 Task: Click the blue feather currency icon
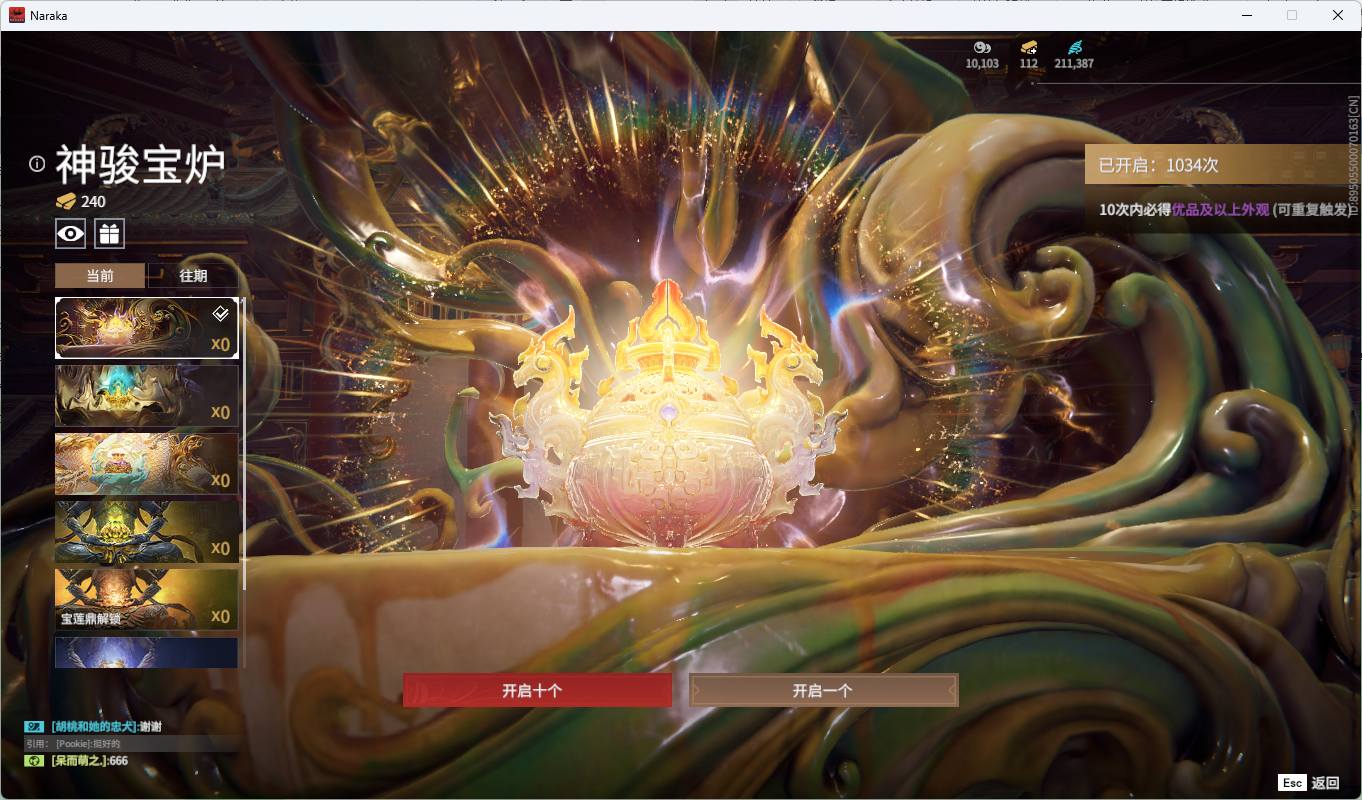(x=1075, y=47)
